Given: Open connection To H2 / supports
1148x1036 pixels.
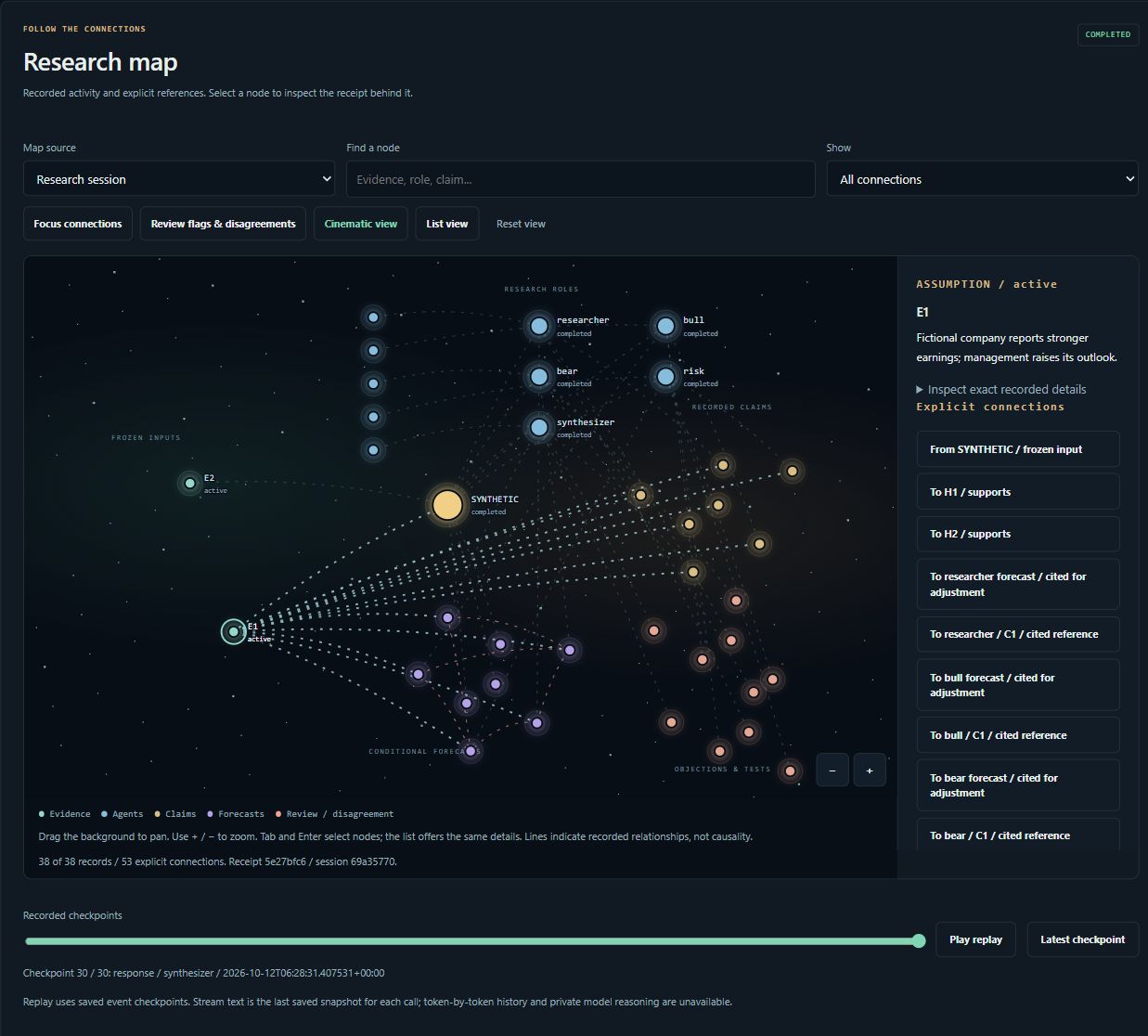Looking at the screenshot, I should pos(1018,534).
